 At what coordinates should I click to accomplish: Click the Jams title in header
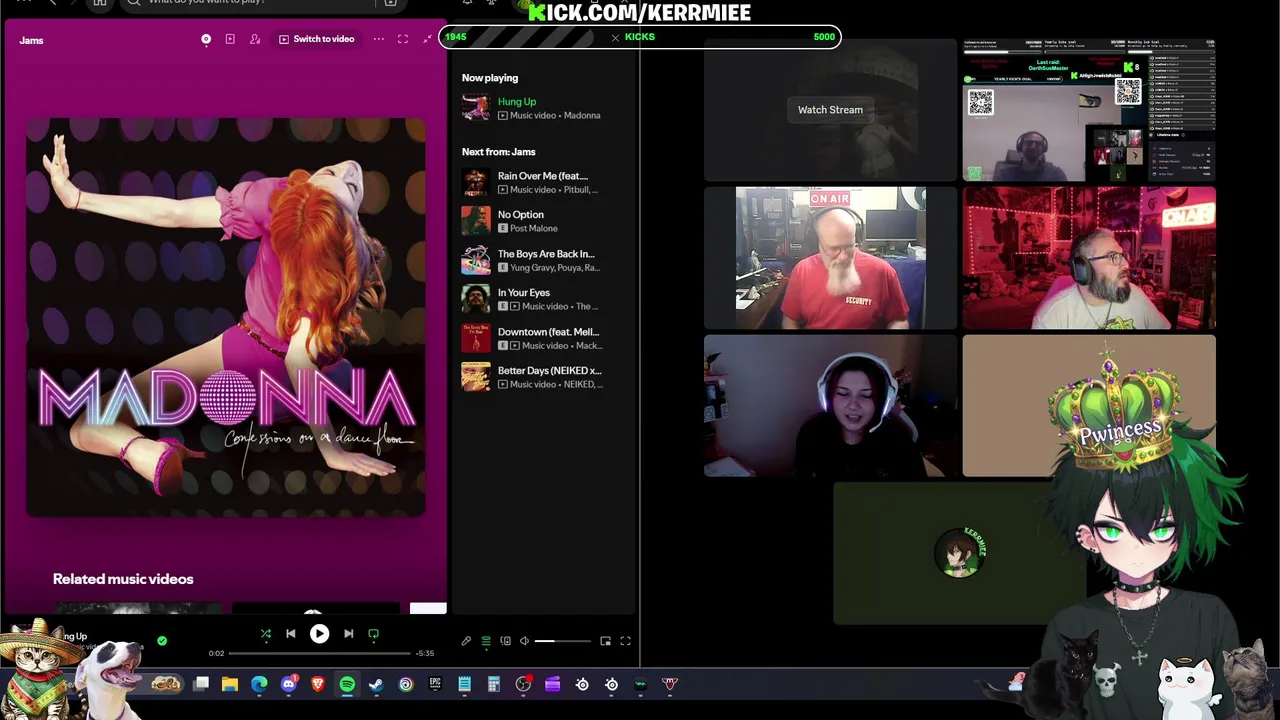(31, 40)
